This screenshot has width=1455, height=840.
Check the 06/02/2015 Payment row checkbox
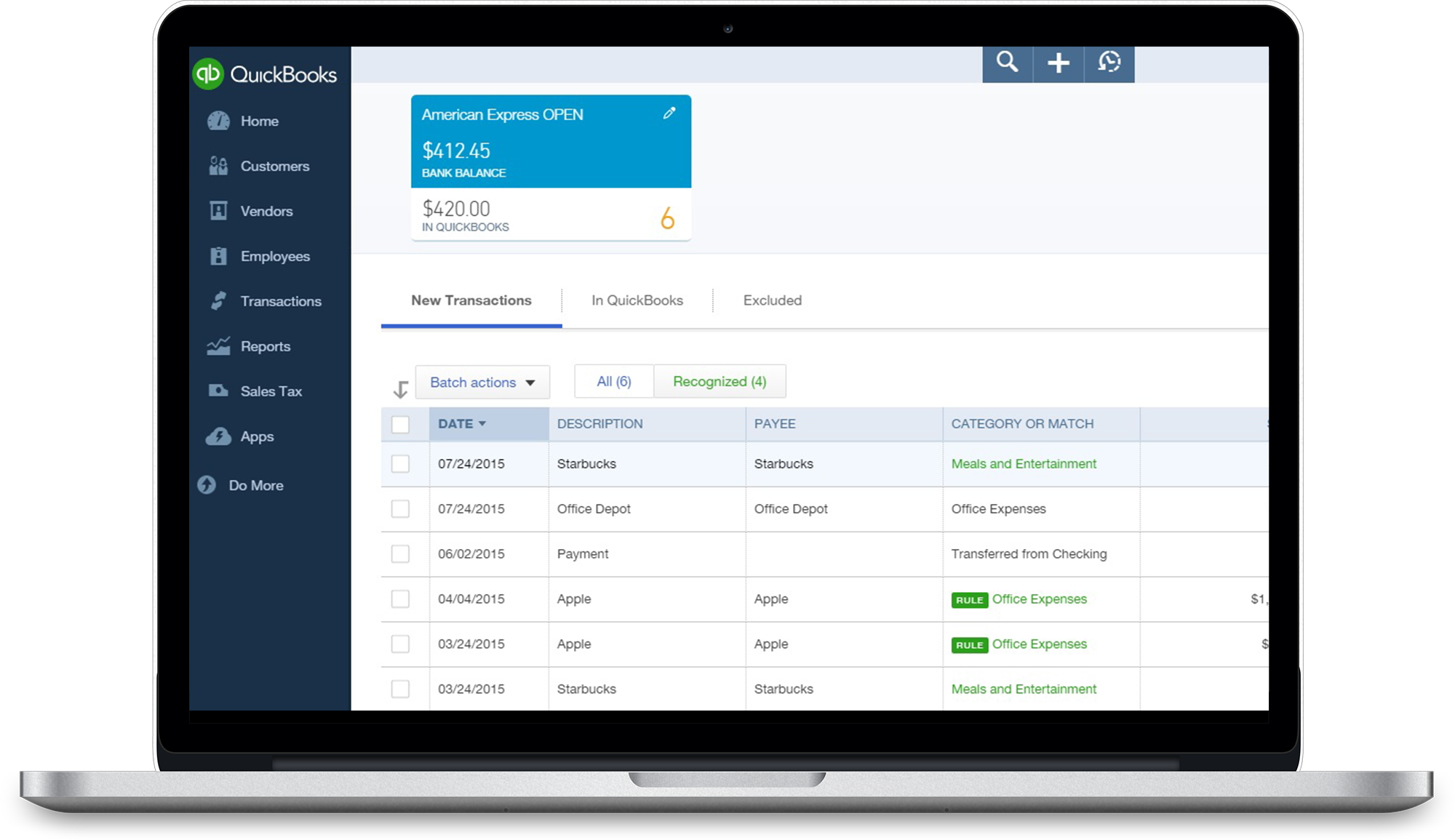click(x=400, y=554)
